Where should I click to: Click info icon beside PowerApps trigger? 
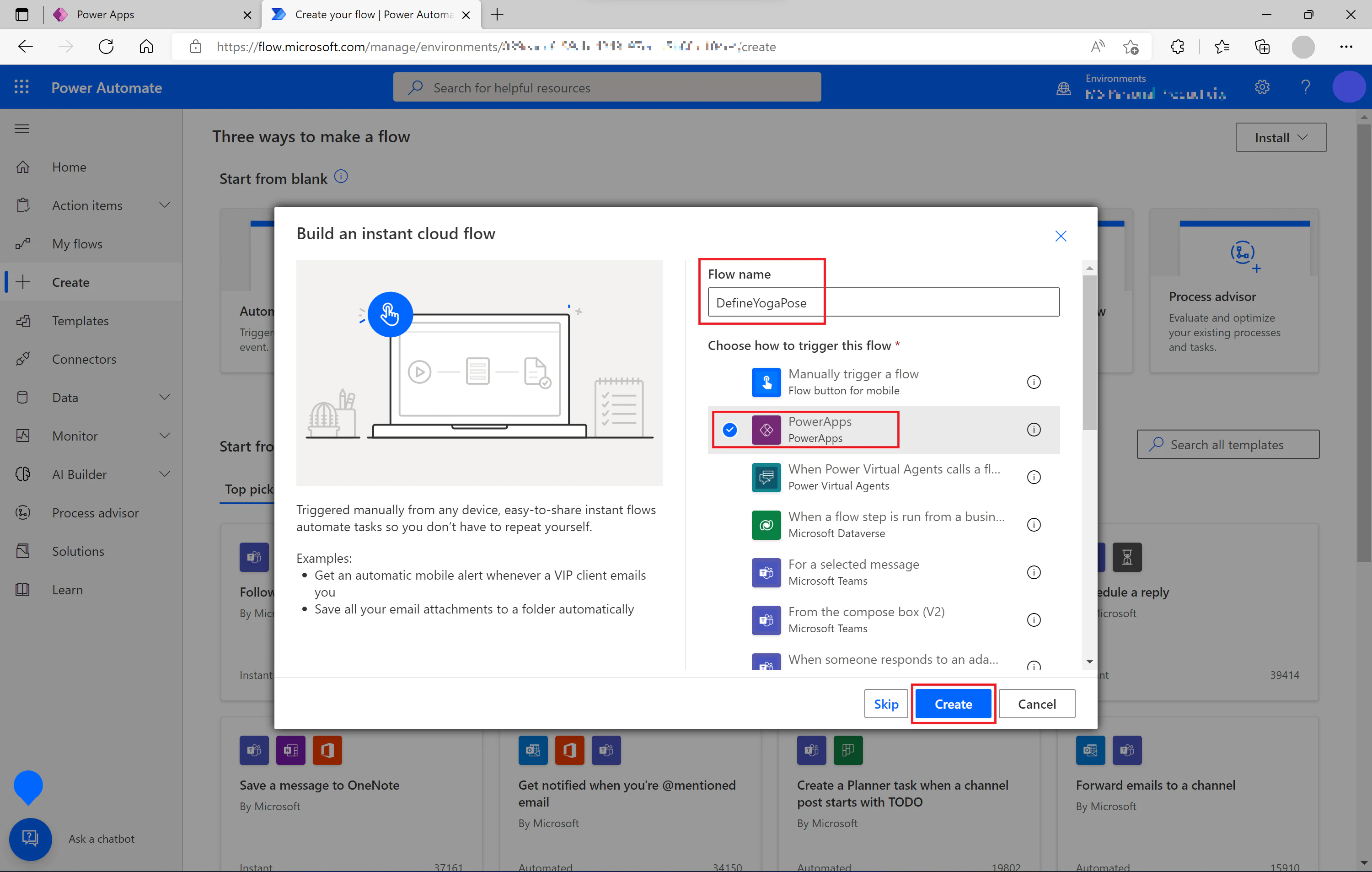(1034, 430)
